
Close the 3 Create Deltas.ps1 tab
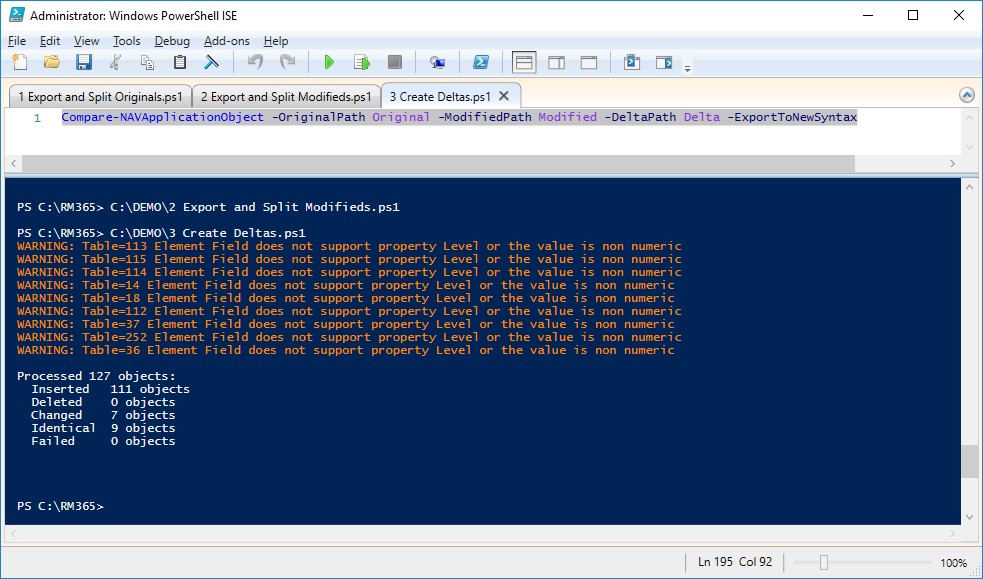(x=503, y=96)
